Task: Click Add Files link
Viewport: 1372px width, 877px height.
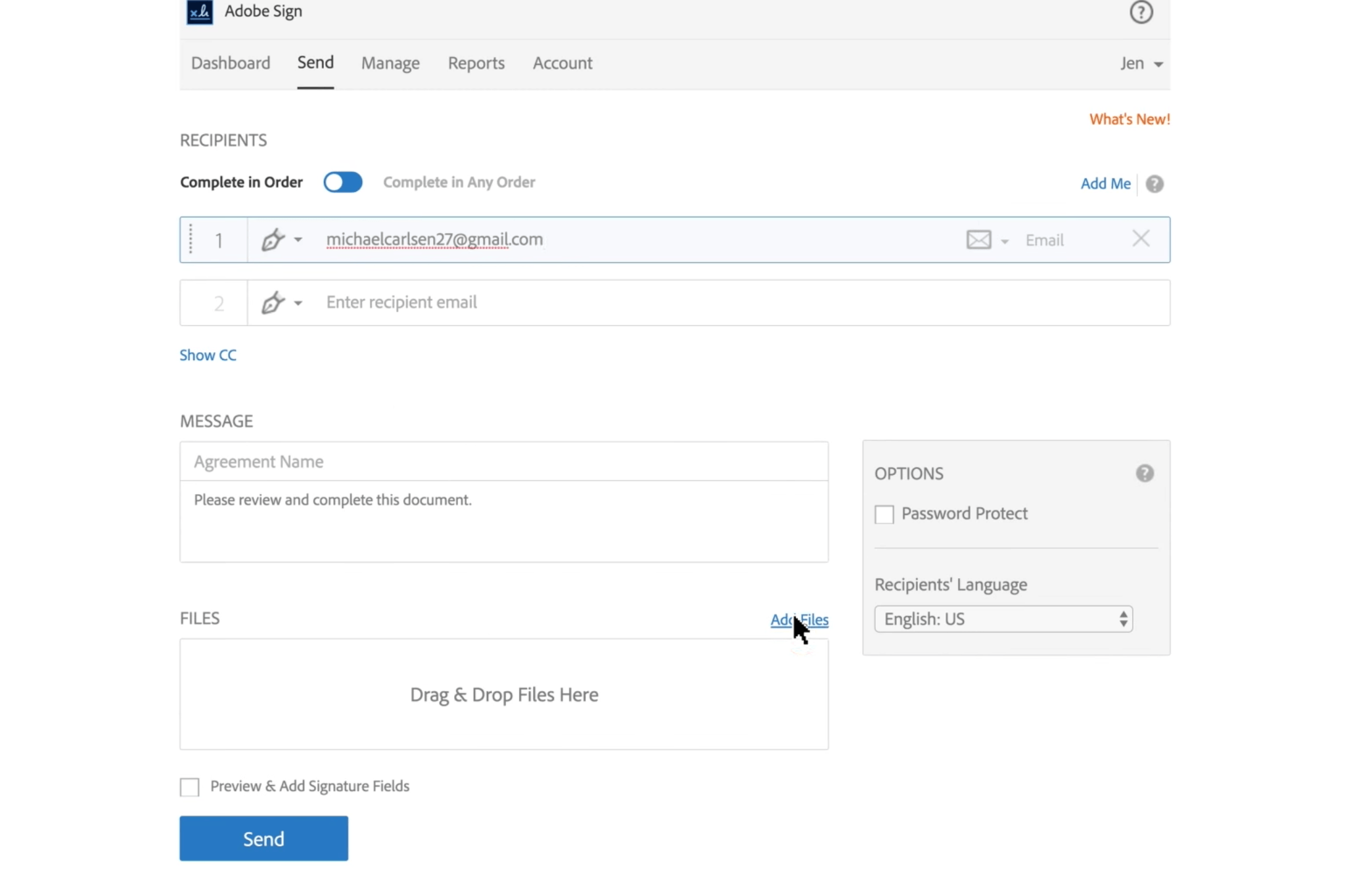Action: (x=799, y=619)
